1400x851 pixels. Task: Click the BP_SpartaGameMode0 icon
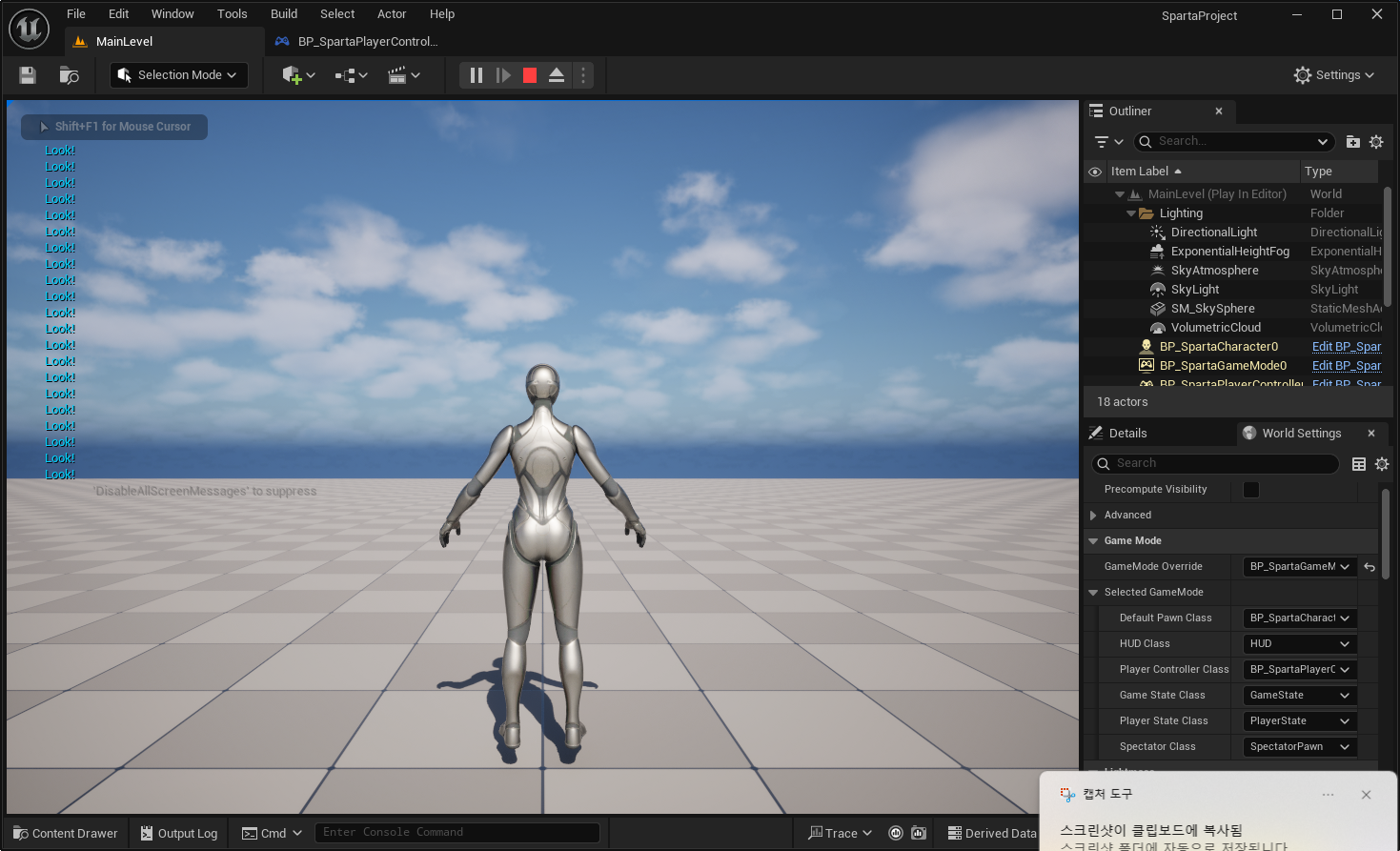pyautogui.click(x=1146, y=366)
